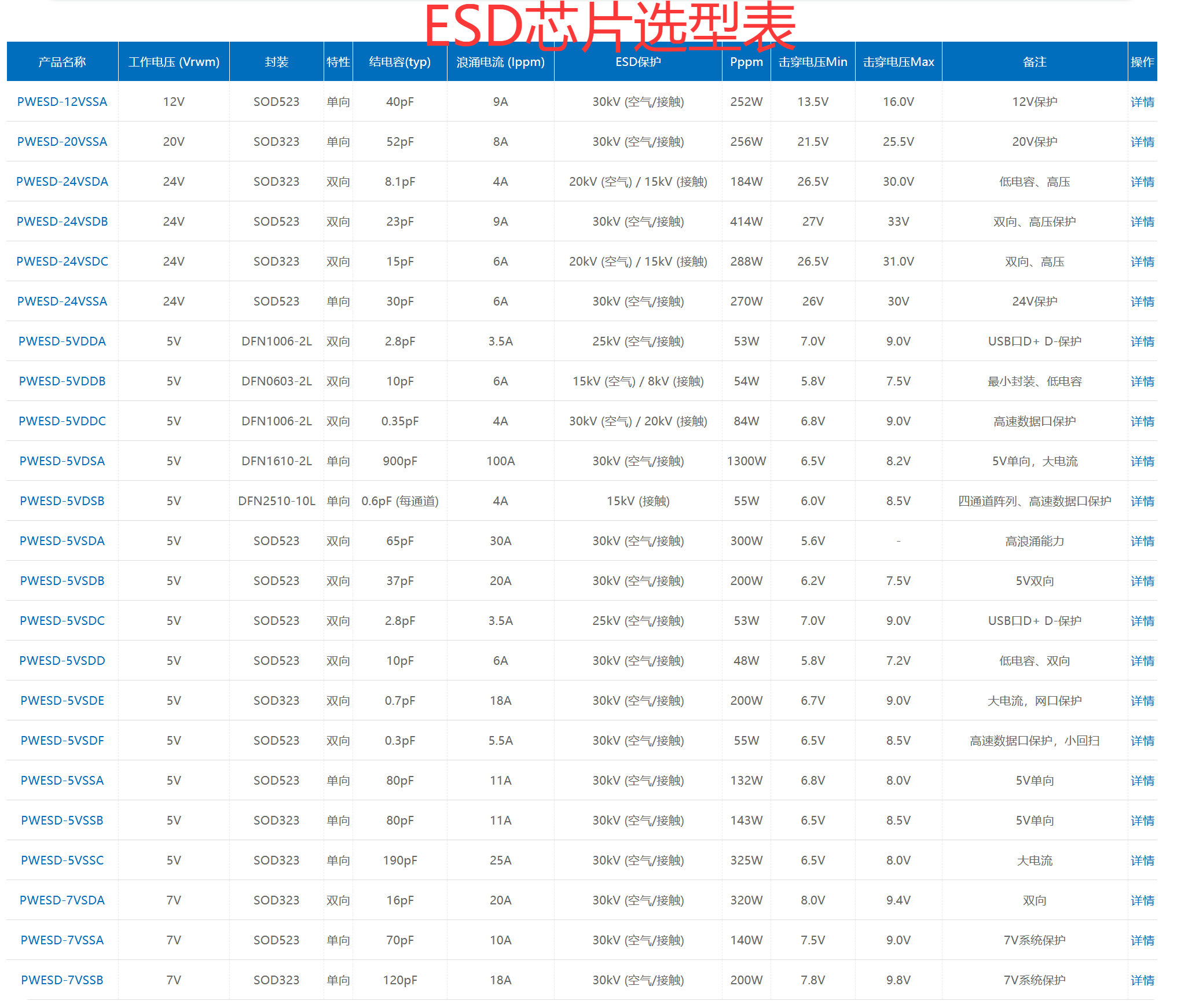Open the PWESD-5VSSC product link
The height and width of the screenshot is (1008, 1181).
[x=62, y=860]
